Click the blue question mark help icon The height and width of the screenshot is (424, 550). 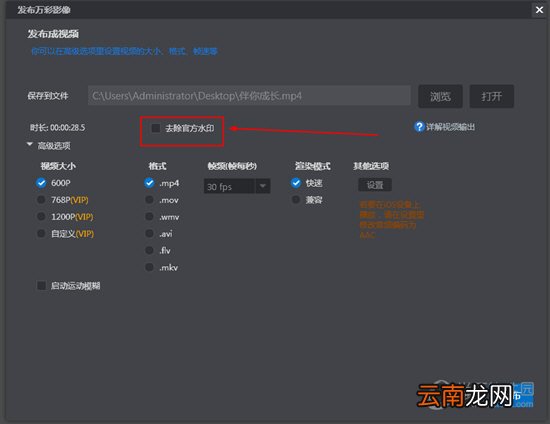pyautogui.click(x=419, y=127)
